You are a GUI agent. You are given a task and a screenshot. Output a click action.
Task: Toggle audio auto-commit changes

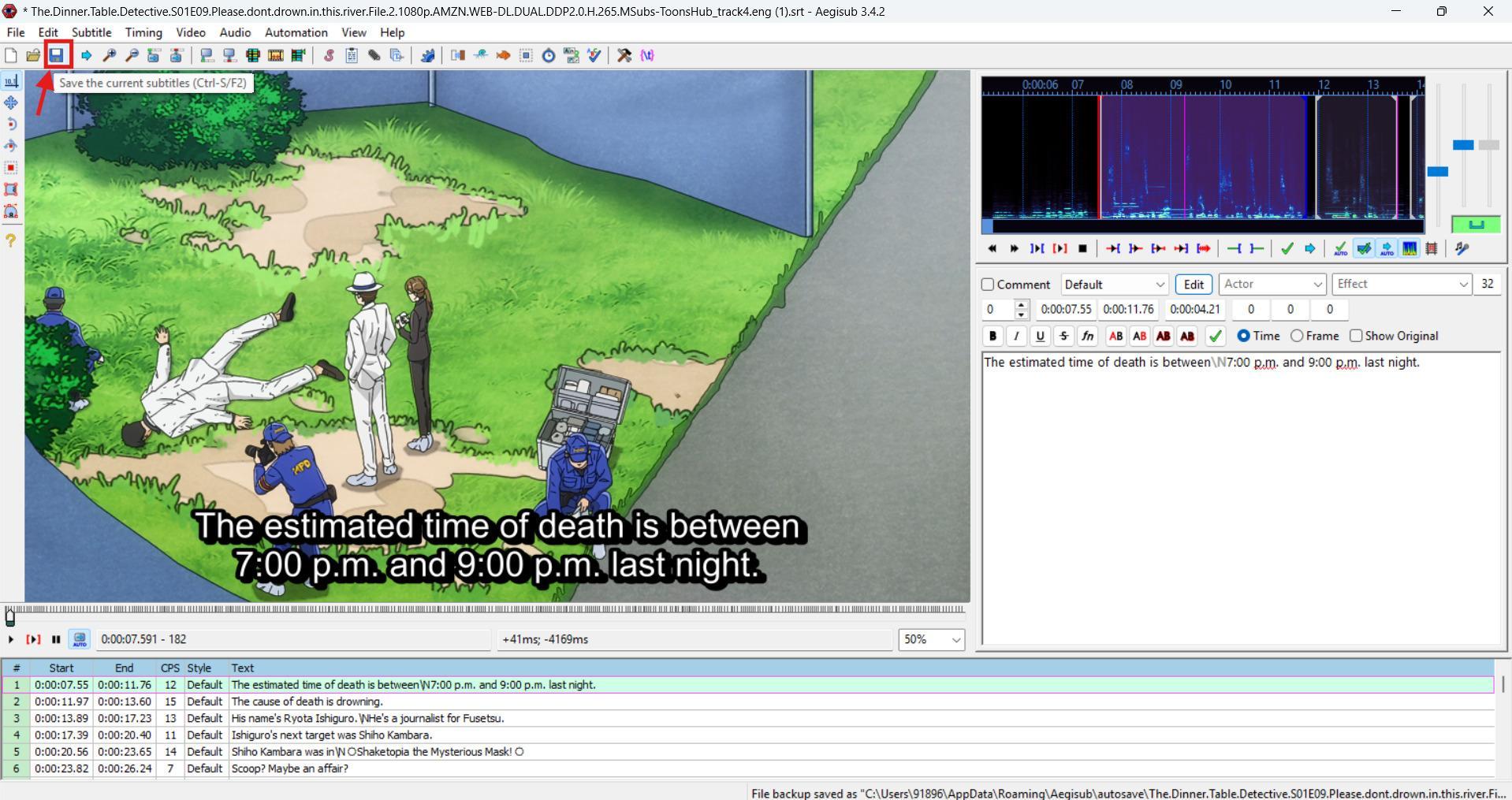click(1340, 248)
